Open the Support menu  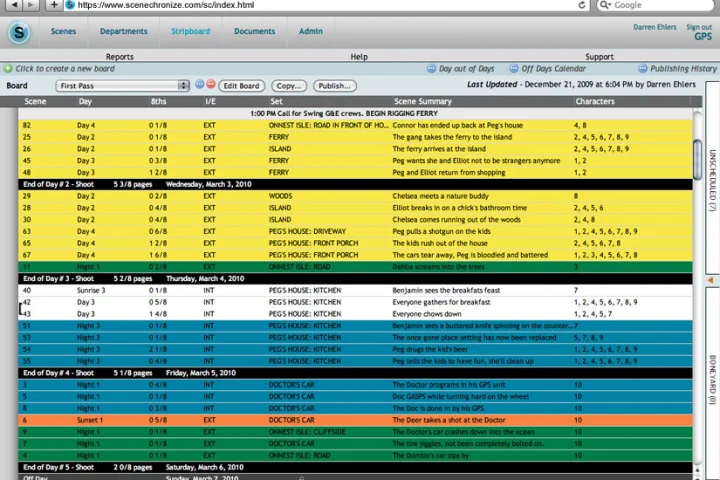[x=599, y=56]
